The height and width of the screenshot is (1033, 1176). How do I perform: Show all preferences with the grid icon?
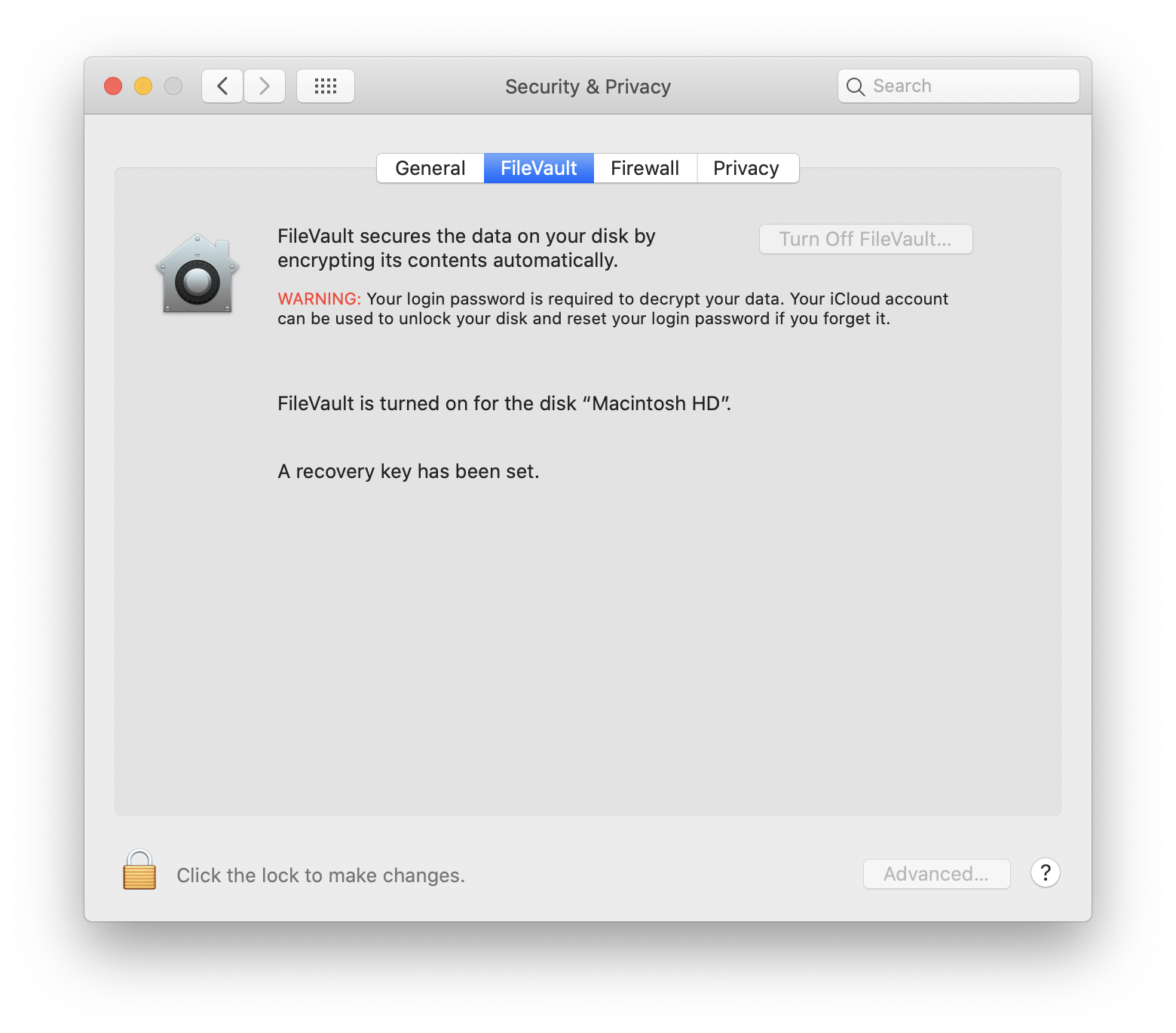[326, 86]
